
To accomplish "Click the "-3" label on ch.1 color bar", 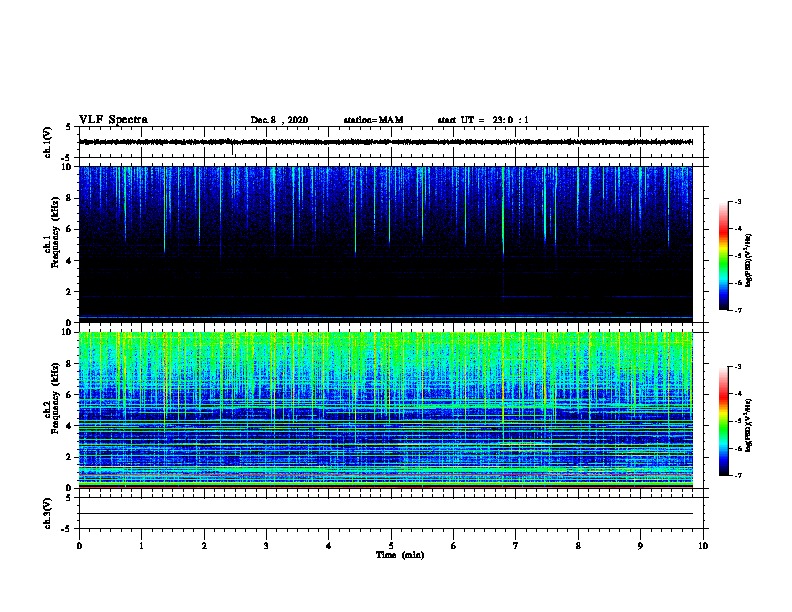I will (x=737, y=201).
